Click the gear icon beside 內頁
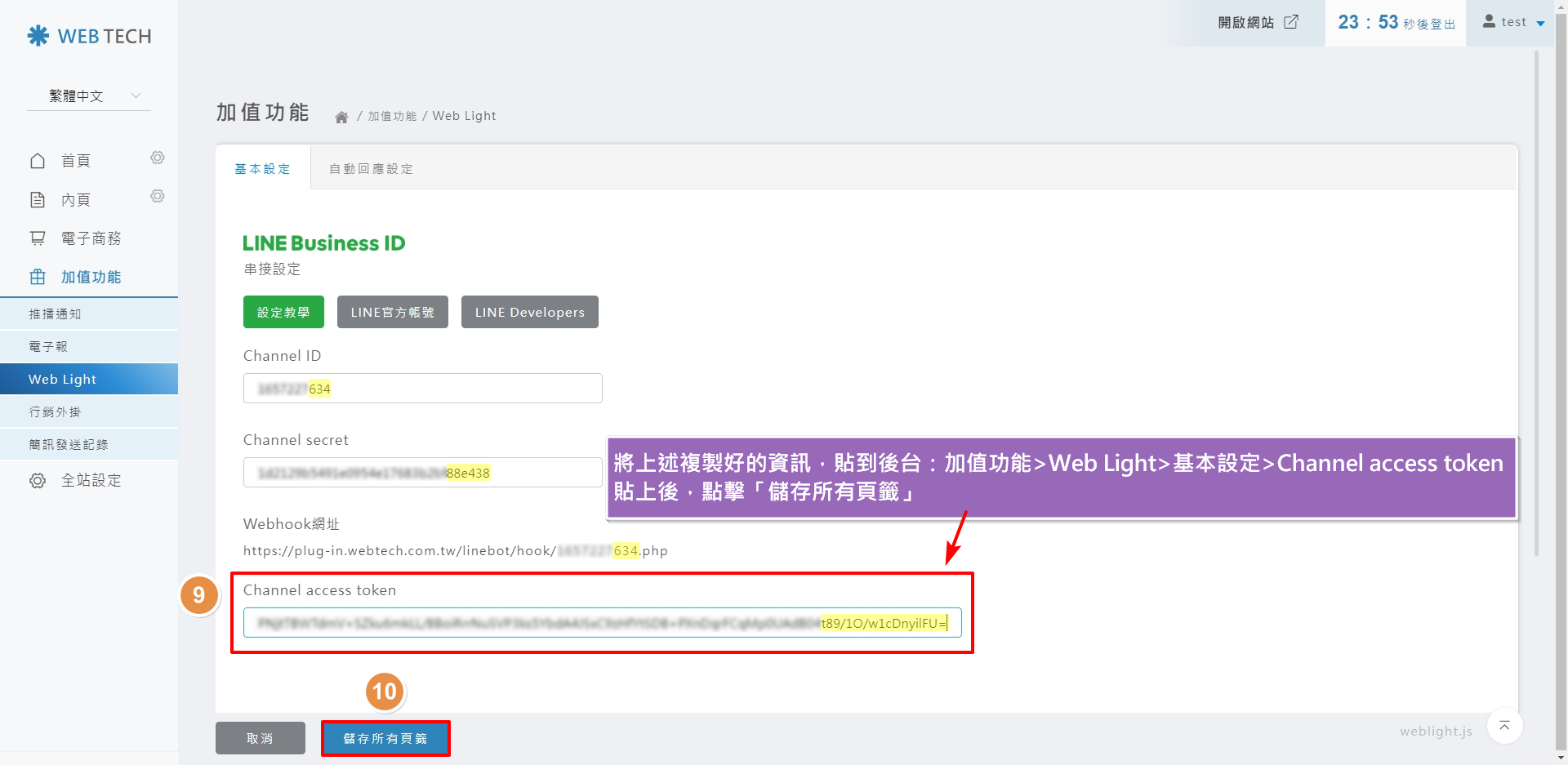Viewport: 1568px width, 765px height. [158, 196]
